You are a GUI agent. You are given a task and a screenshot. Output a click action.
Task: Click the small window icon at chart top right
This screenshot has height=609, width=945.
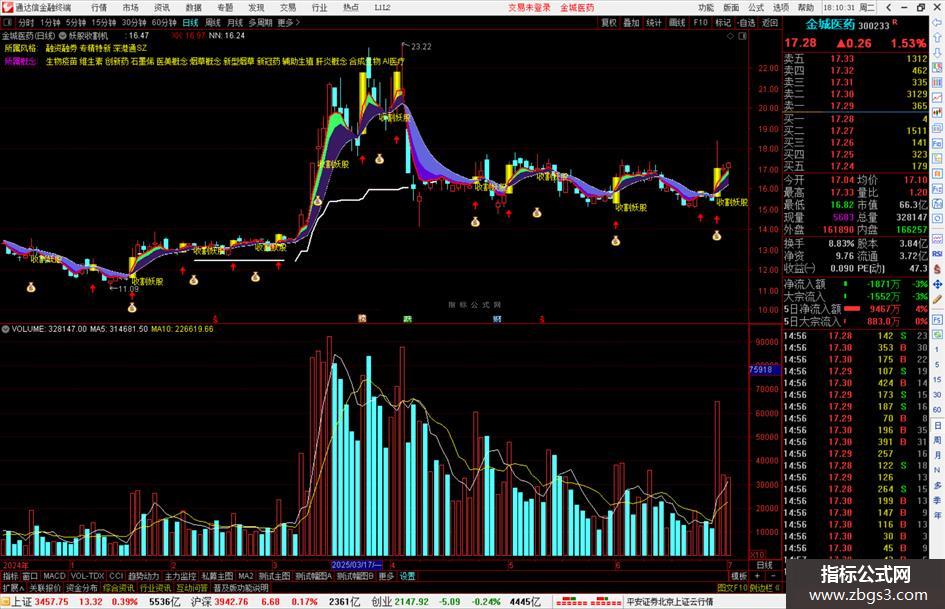742,36
